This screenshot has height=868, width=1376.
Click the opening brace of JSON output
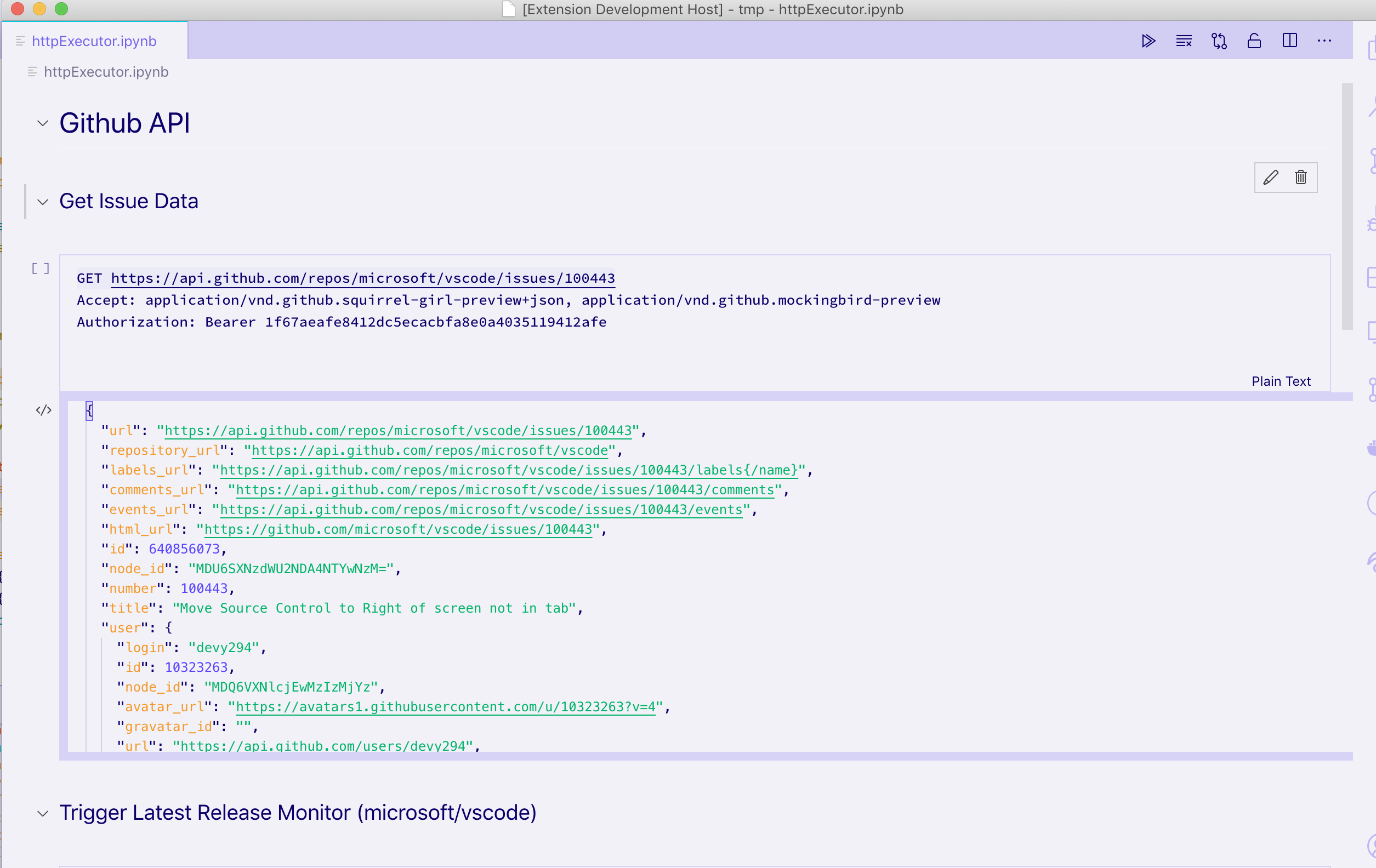pyautogui.click(x=89, y=410)
